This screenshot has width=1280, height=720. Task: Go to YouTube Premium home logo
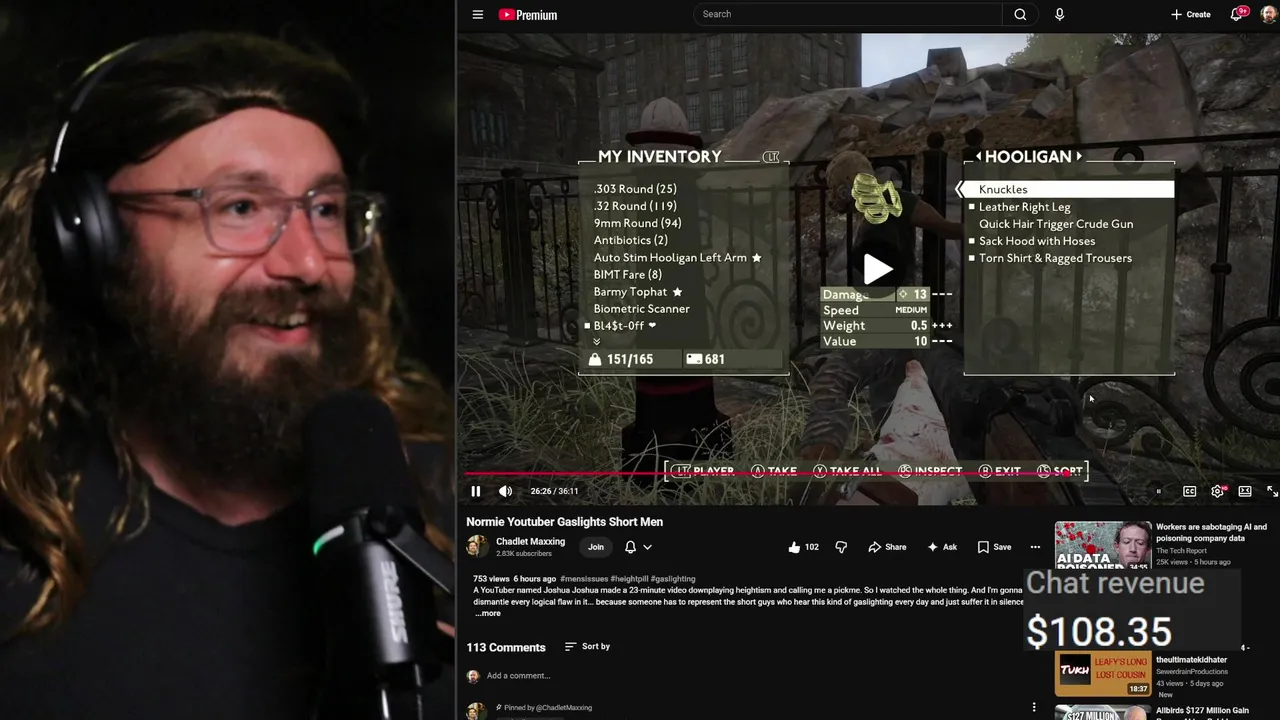(x=528, y=15)
